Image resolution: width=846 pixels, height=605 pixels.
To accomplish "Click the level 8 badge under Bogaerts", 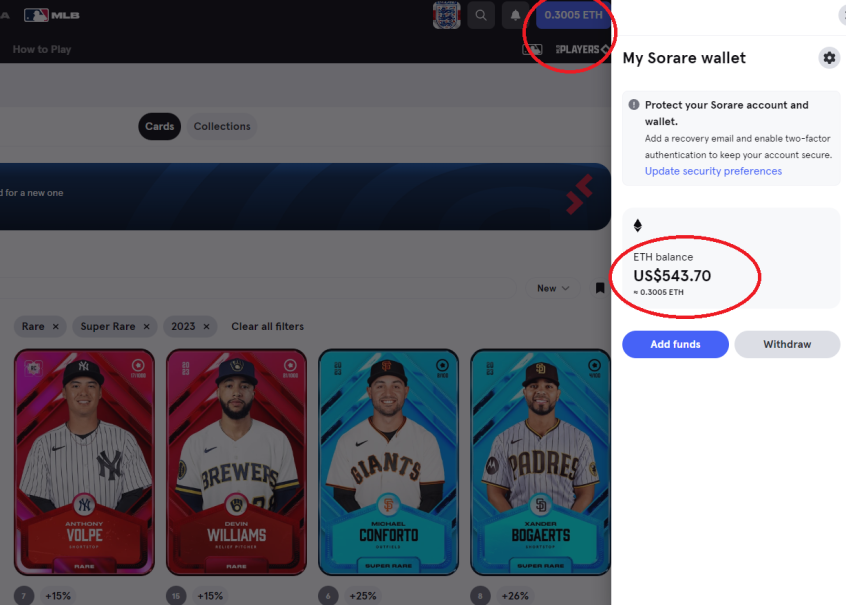I will click(x=480, y=596).
